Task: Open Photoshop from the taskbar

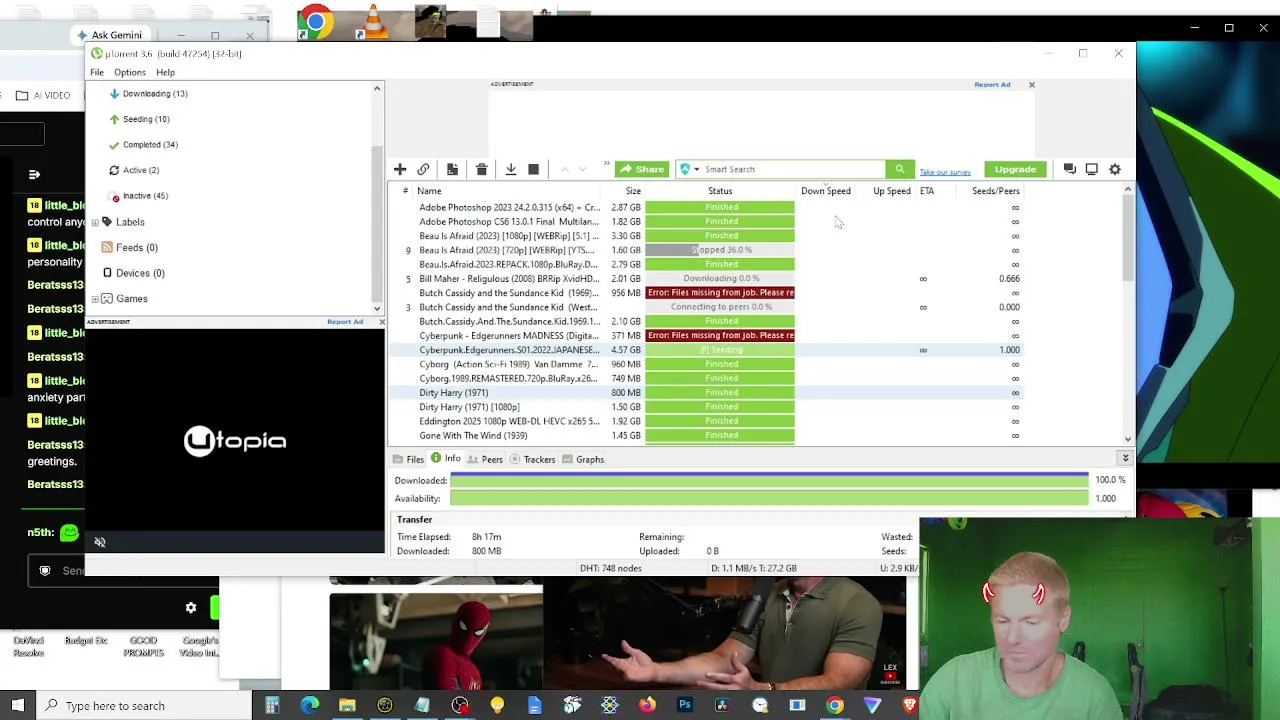Action: click(x=685, y=706)
